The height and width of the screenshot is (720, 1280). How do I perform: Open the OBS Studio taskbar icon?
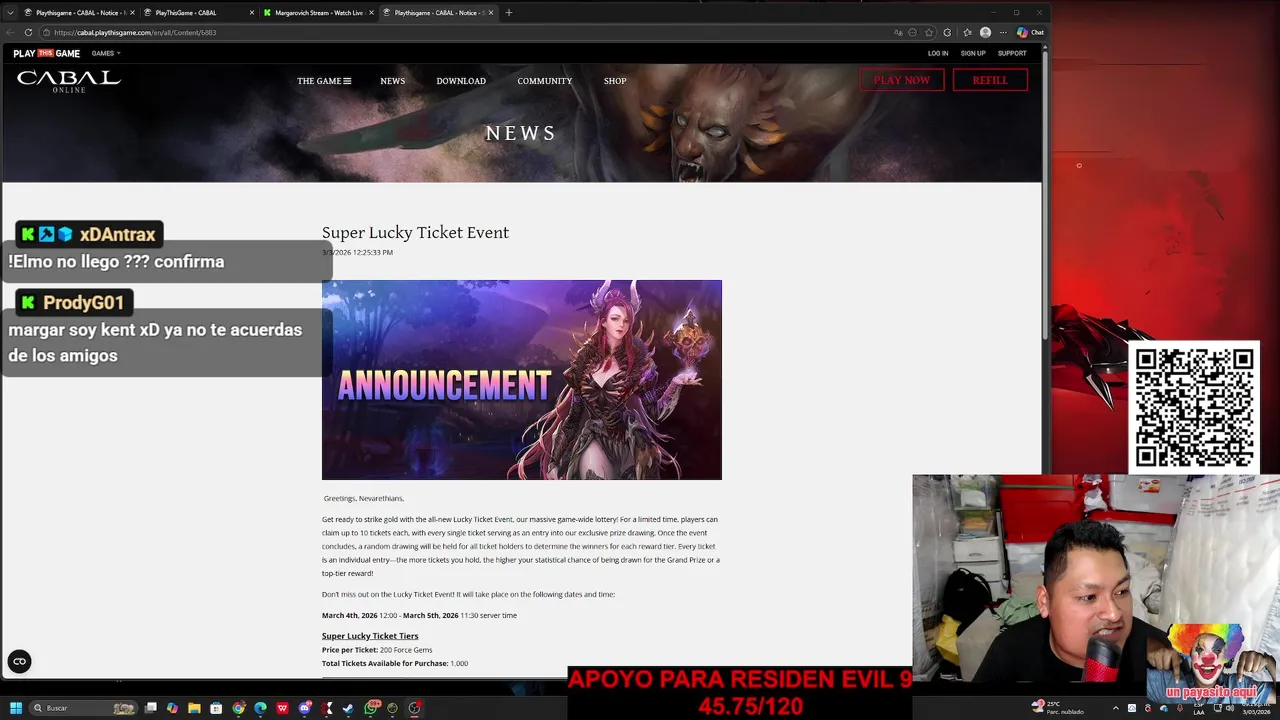[x=414, y=708]
